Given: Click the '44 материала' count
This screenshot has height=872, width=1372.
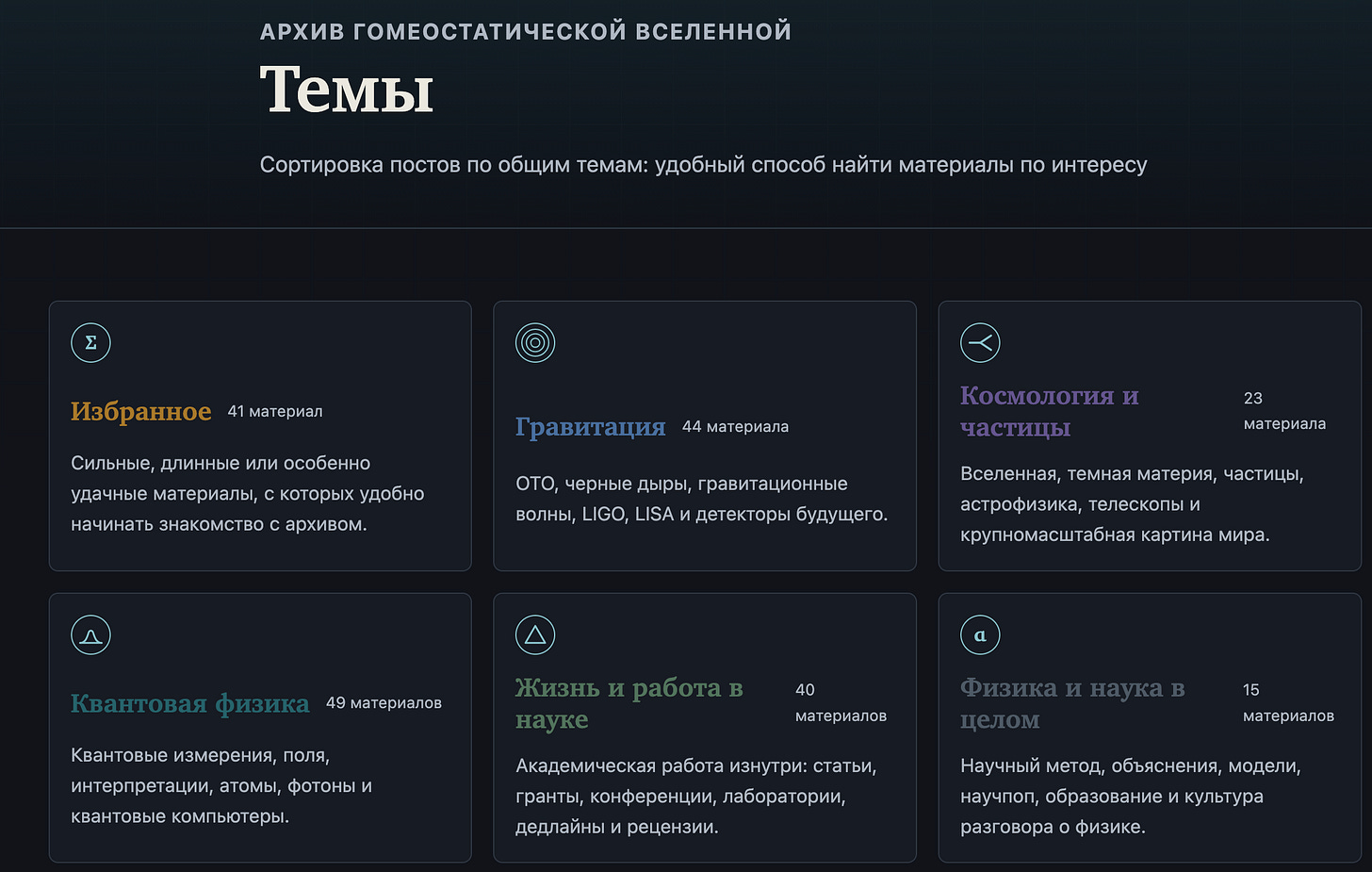Looking at the screenshot, I should click(x=735, y=426).
